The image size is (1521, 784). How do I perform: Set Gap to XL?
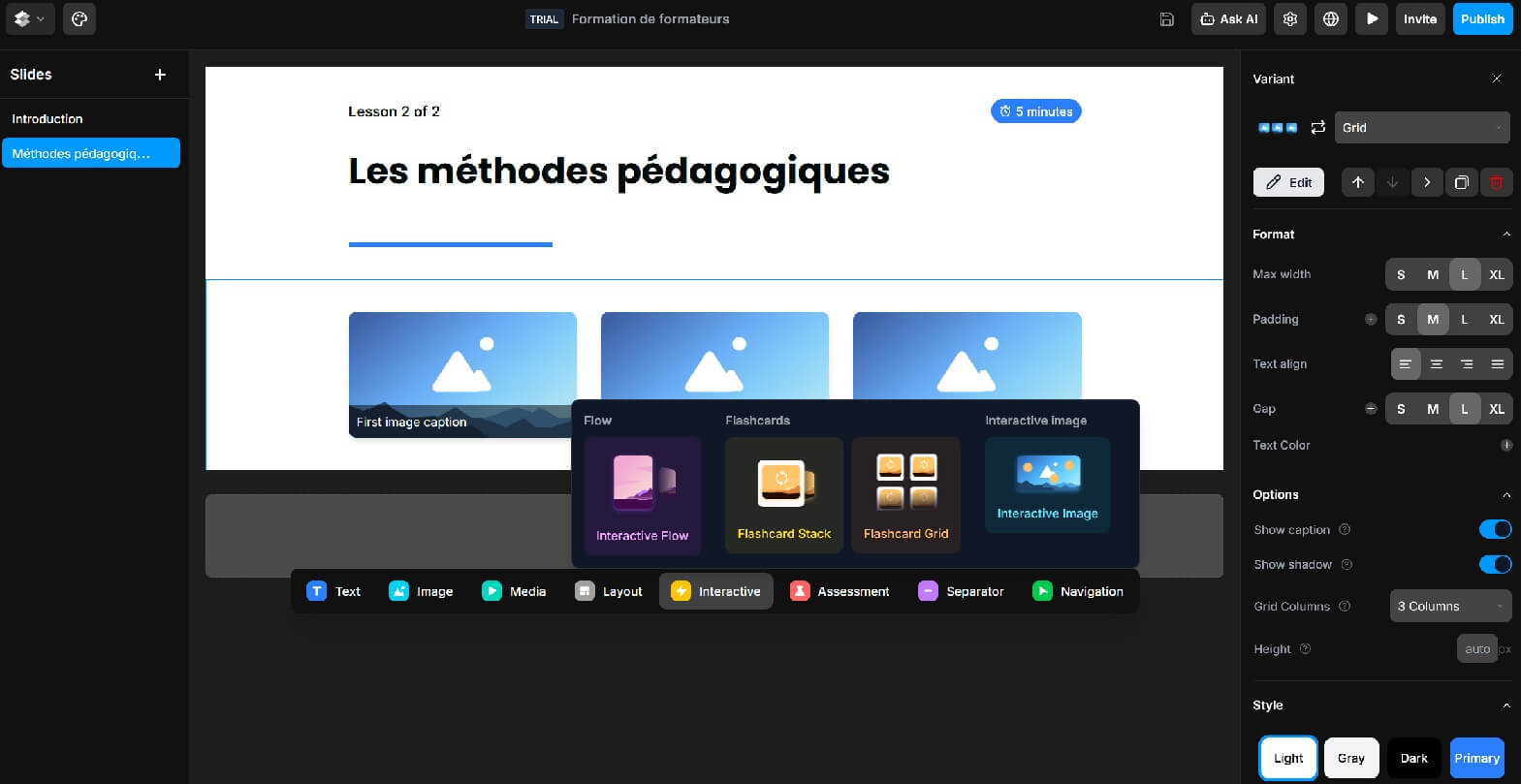1497,409
